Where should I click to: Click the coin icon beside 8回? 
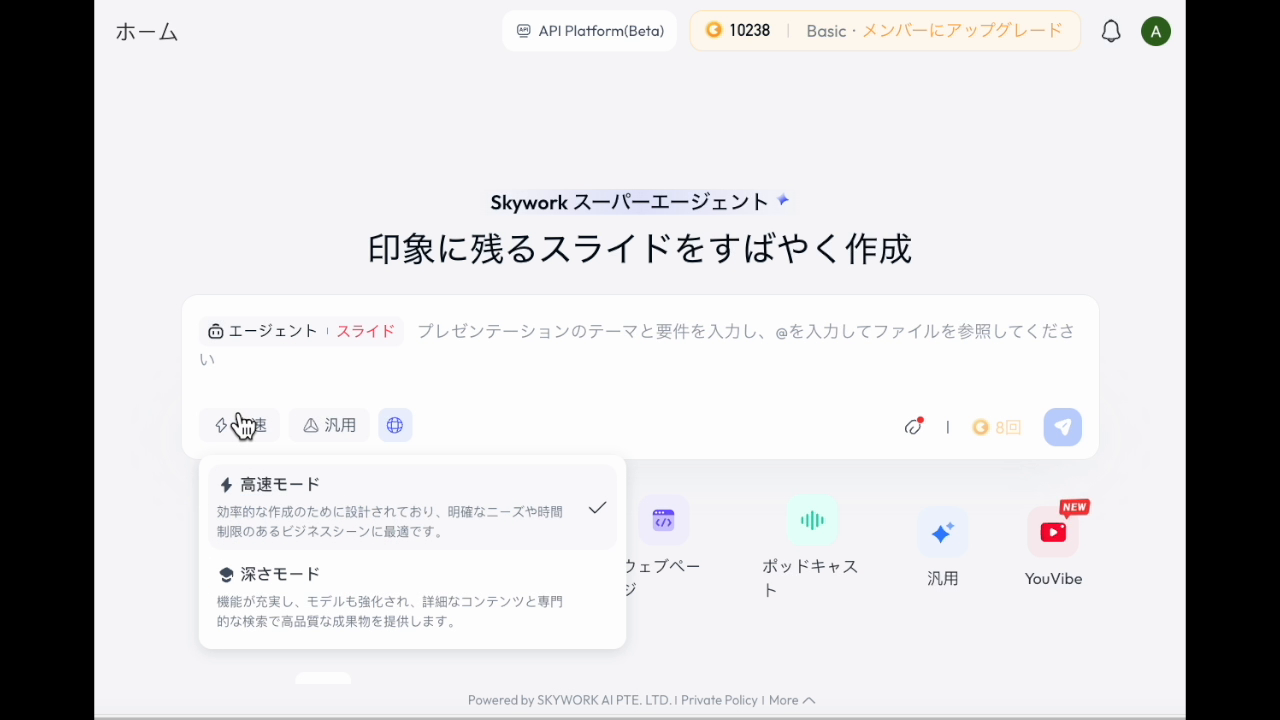coord(980,427)
